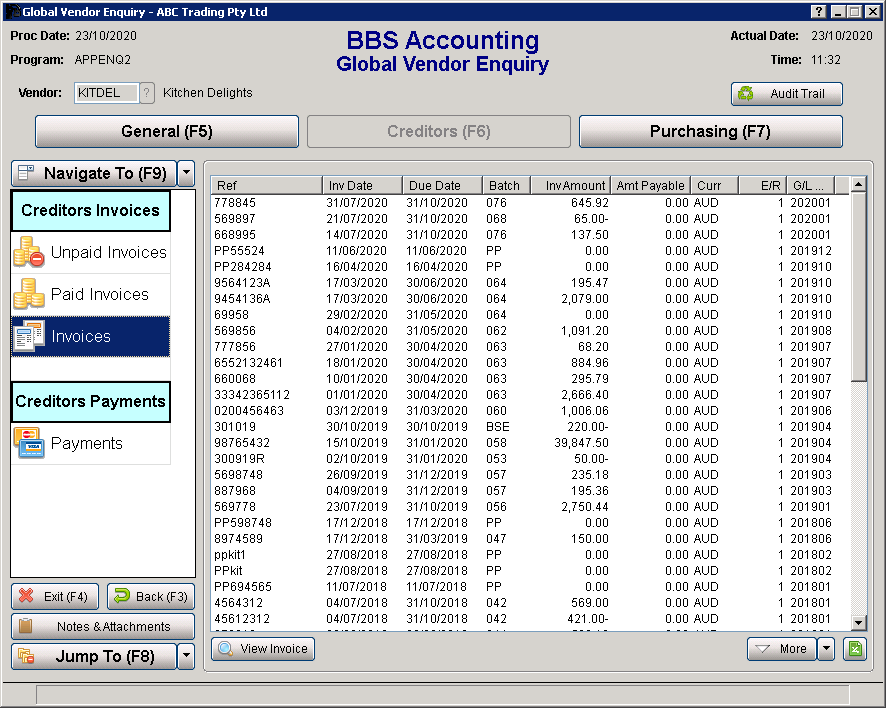
Task: Click the Paid Invoices coins icon
Action: [28, 295]
